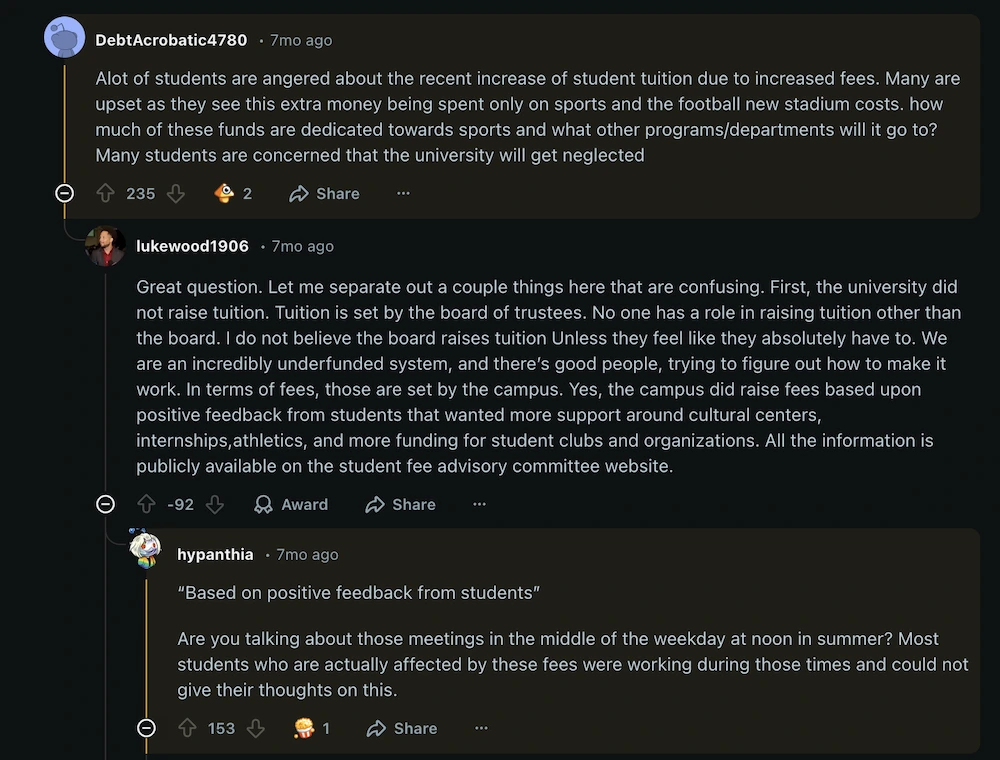Open lukewood1906's profile
Image resolution: width=1000 pixels, height=760 pixels.
coord(192,246)
